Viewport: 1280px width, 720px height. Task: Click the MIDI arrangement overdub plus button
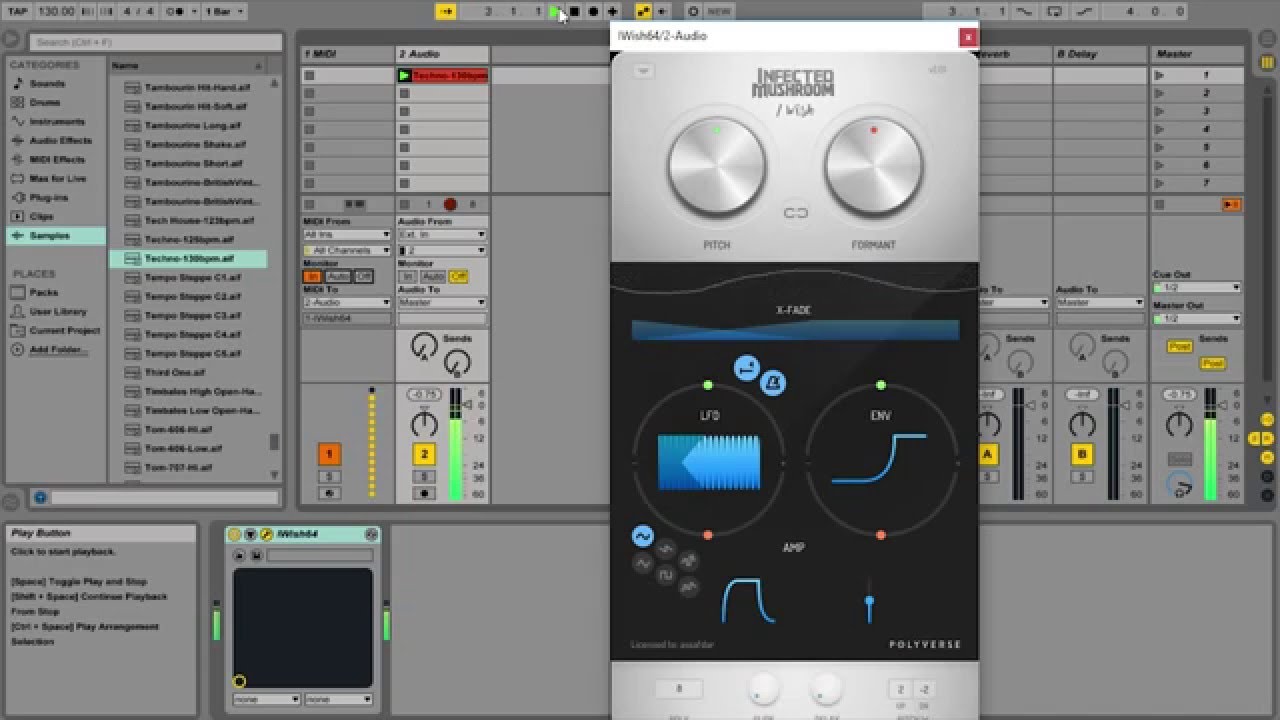612,11
